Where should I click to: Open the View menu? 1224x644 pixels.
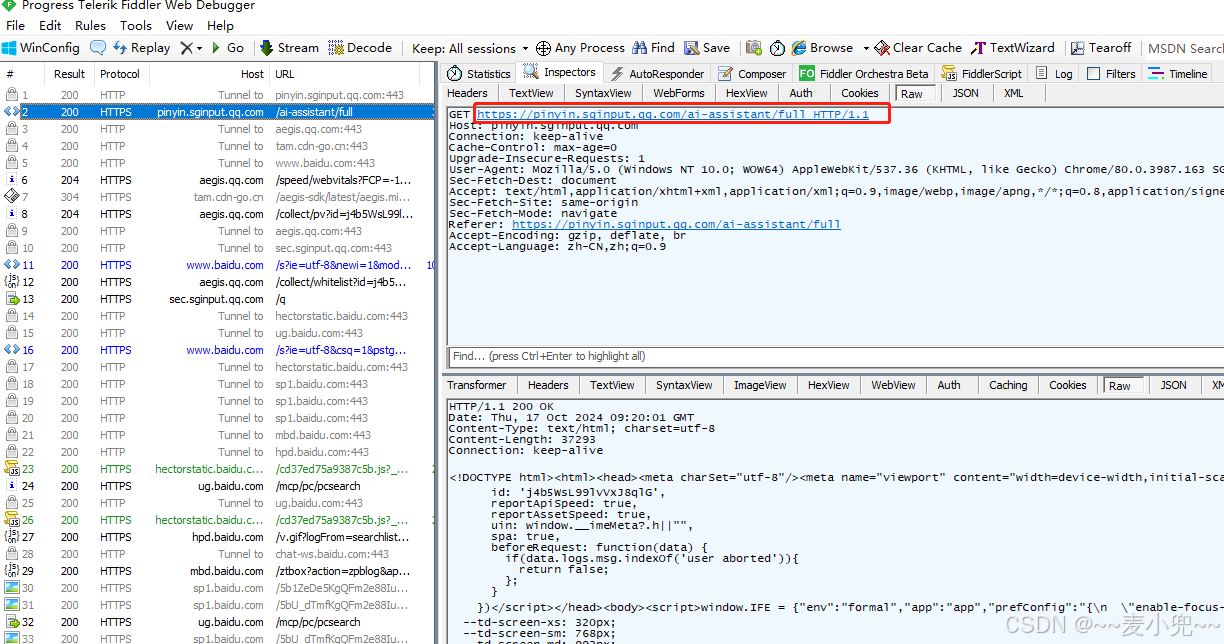pyautogui.click(x=180, y=25)
